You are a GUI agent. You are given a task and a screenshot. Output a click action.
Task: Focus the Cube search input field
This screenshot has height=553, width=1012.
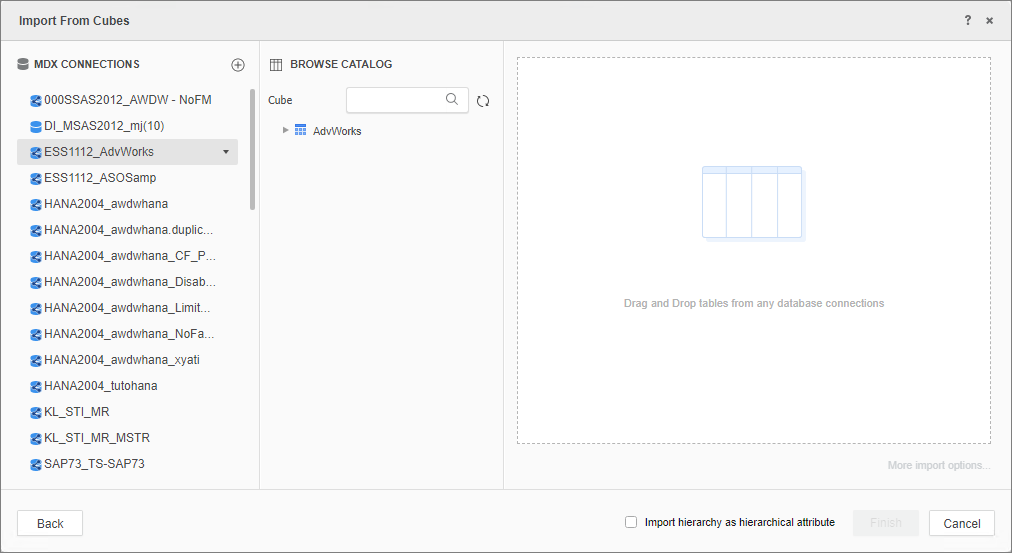coord(395,100)
